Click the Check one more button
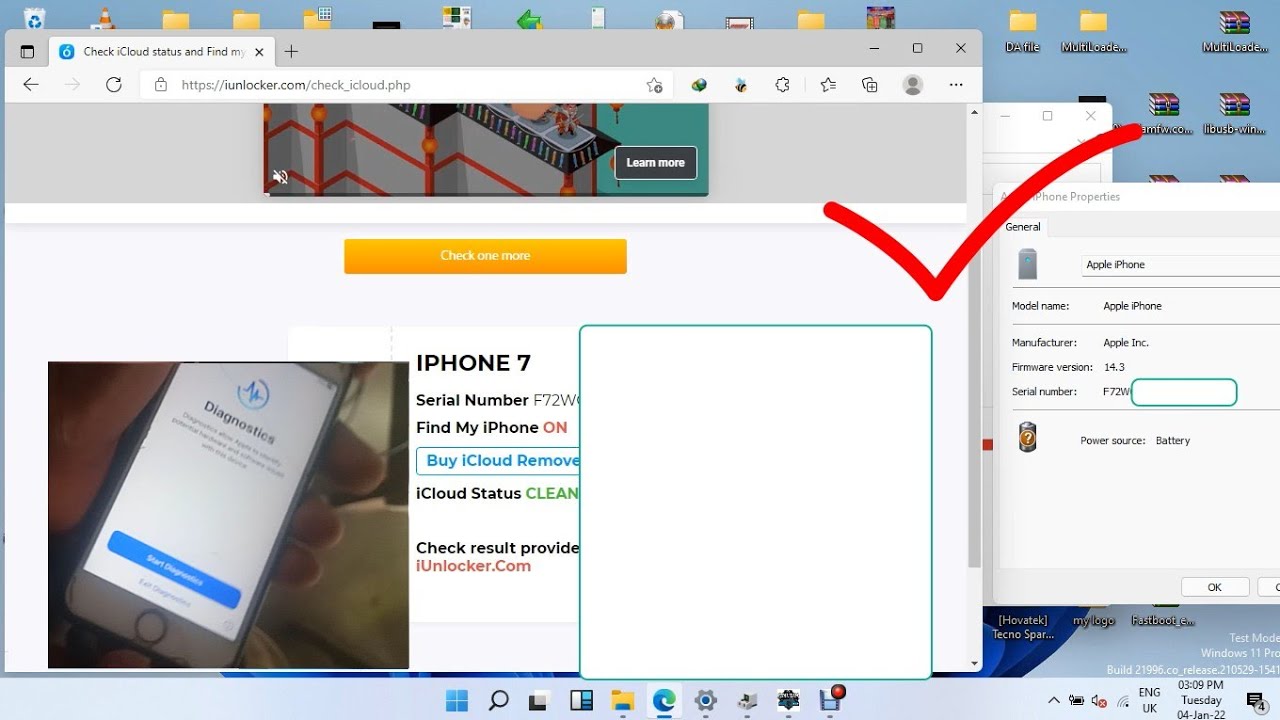Screen dimensions: 1280x720 (485, 256)
